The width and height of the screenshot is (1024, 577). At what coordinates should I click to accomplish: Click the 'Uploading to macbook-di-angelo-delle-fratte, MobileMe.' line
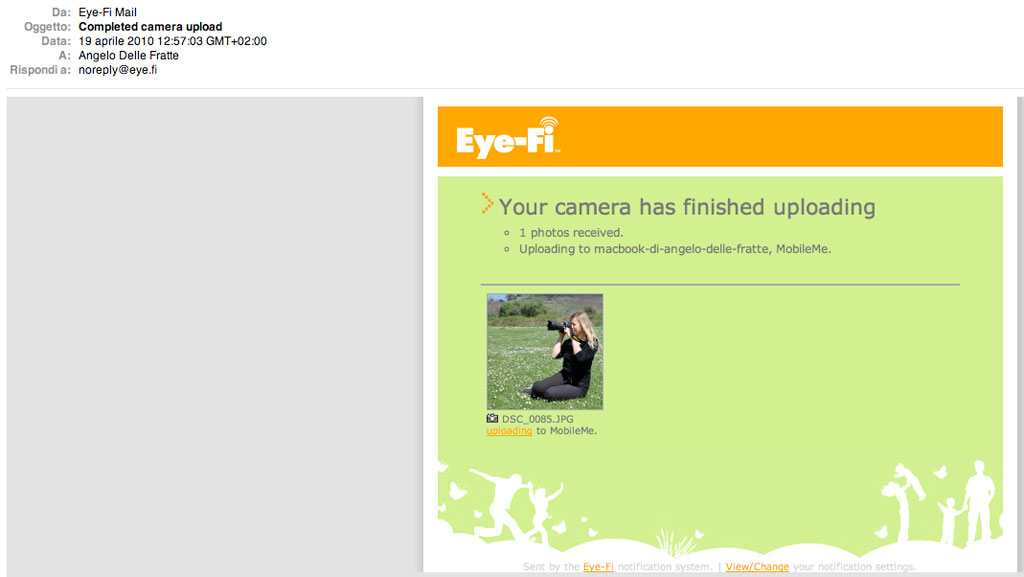pyautogui.click(x=675, y=249)
